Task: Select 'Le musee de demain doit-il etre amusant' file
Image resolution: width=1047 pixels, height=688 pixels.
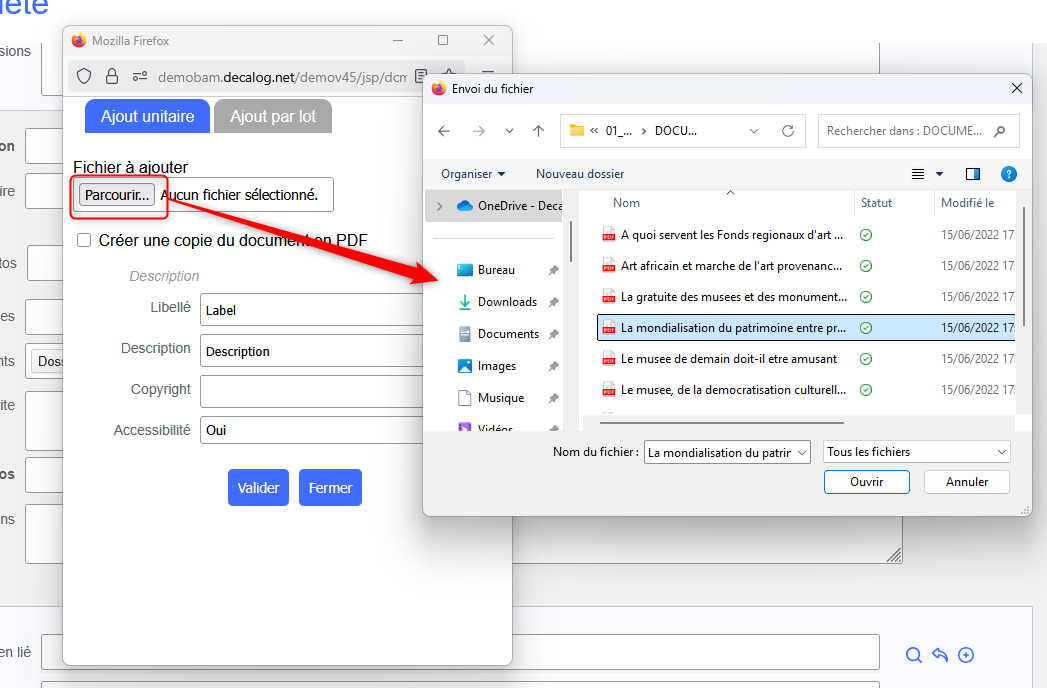Action: pos(729,359)
